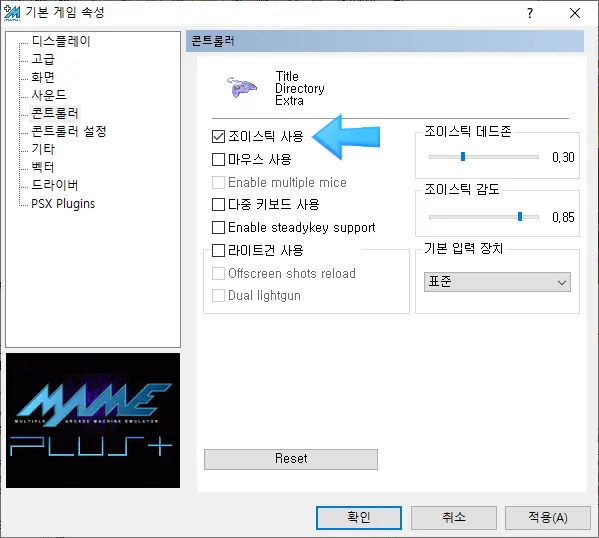Enable steadykey support checkbox

click(x=218, y=227)
